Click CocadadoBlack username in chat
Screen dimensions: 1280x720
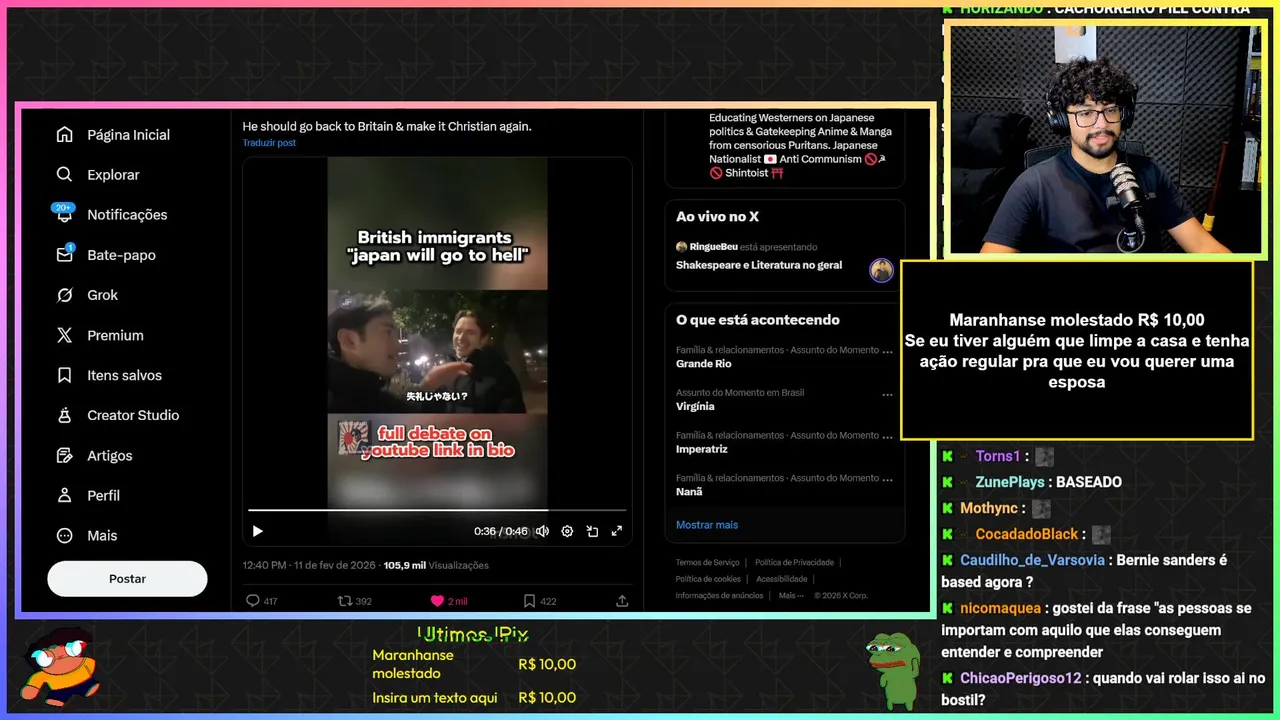[1027, 534]
